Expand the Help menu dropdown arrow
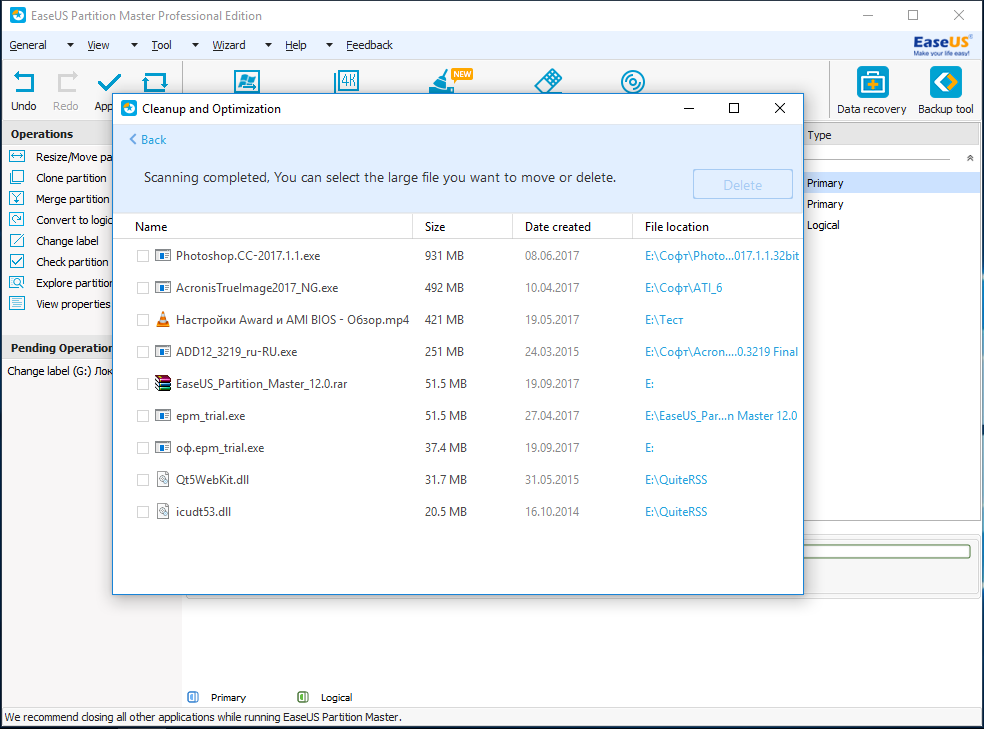The image size is (984, 729). tap(329, 45)
